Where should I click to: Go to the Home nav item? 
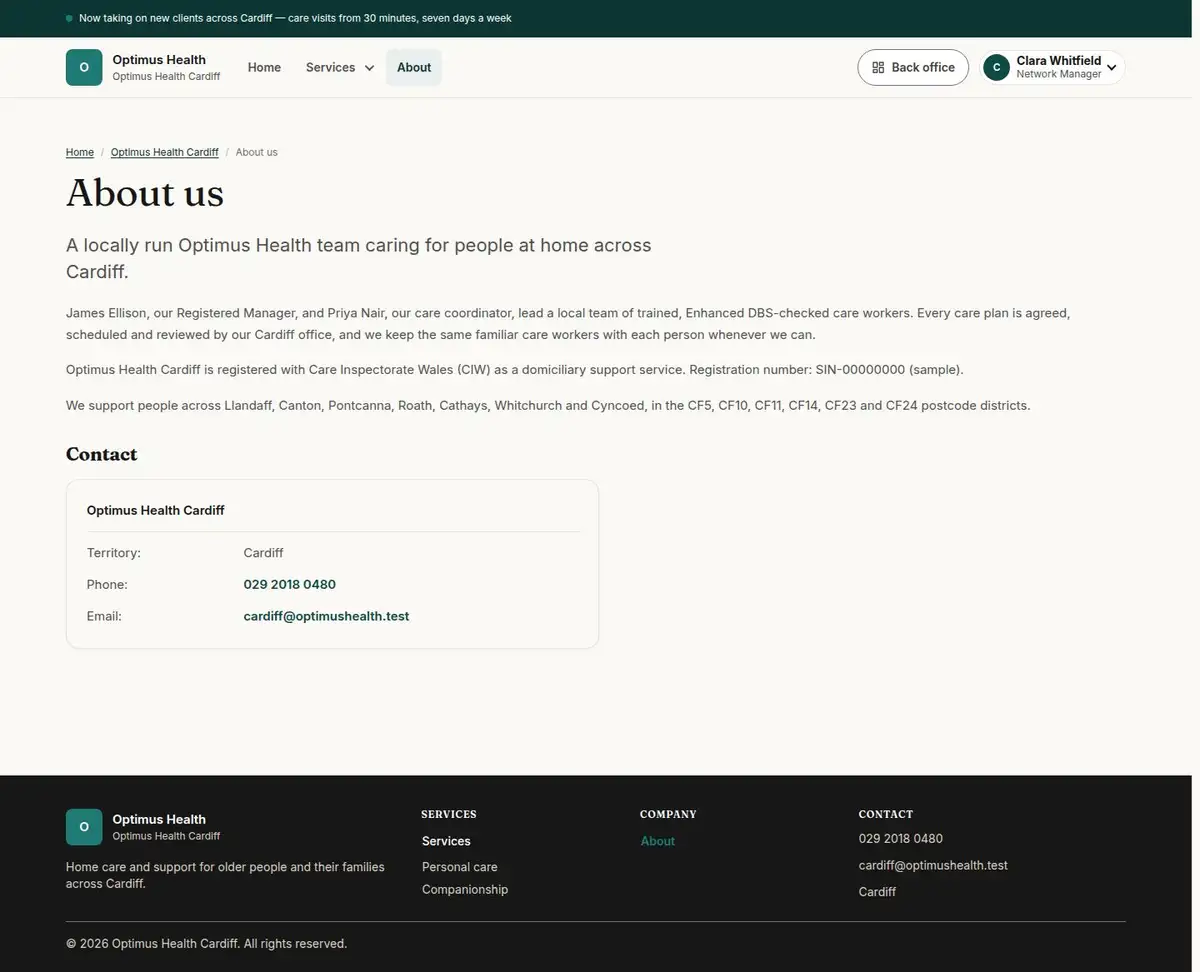click(x=264, y=67)
